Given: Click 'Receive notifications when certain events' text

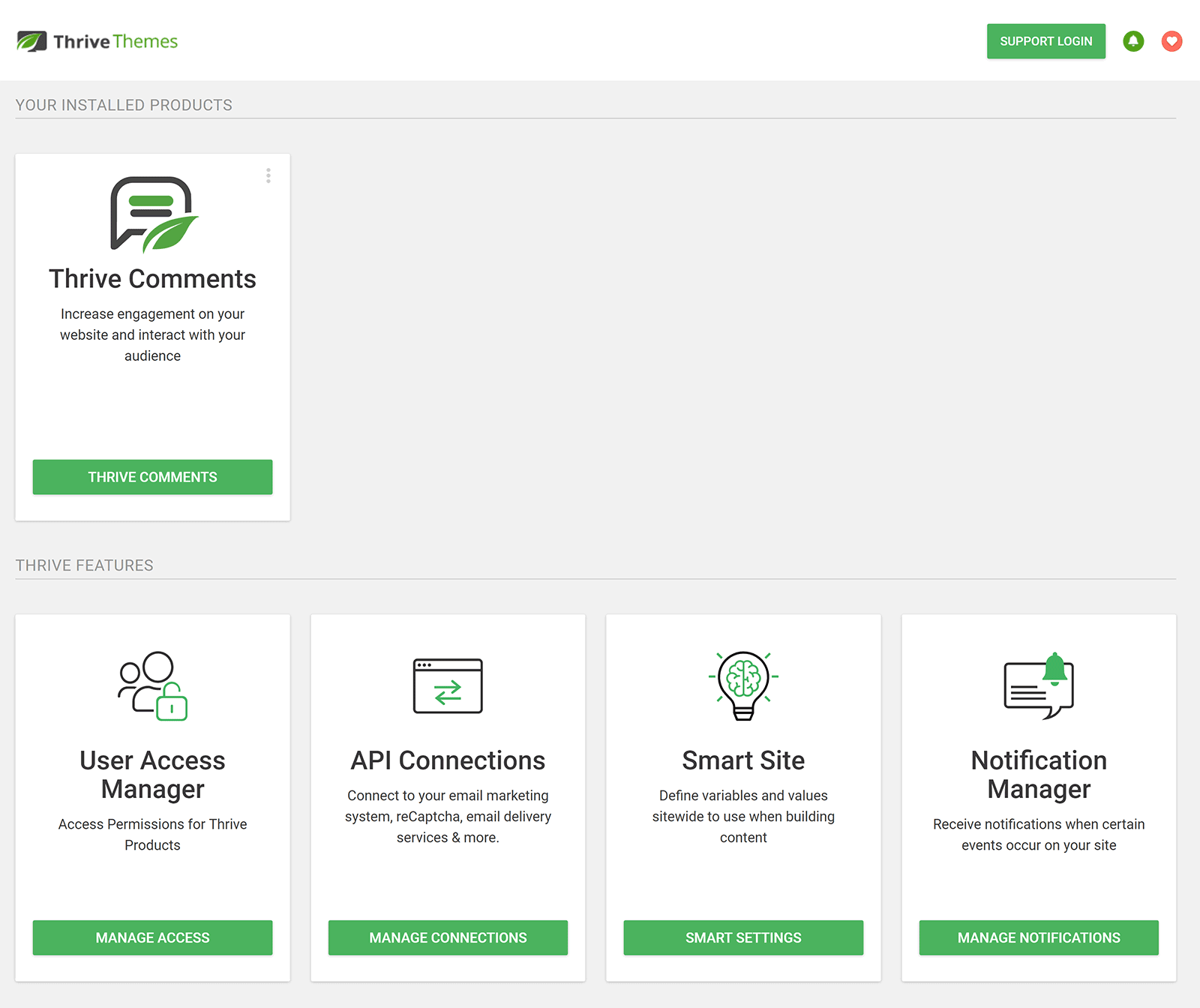Looking at the screenshot, I should click(1039, 834).
